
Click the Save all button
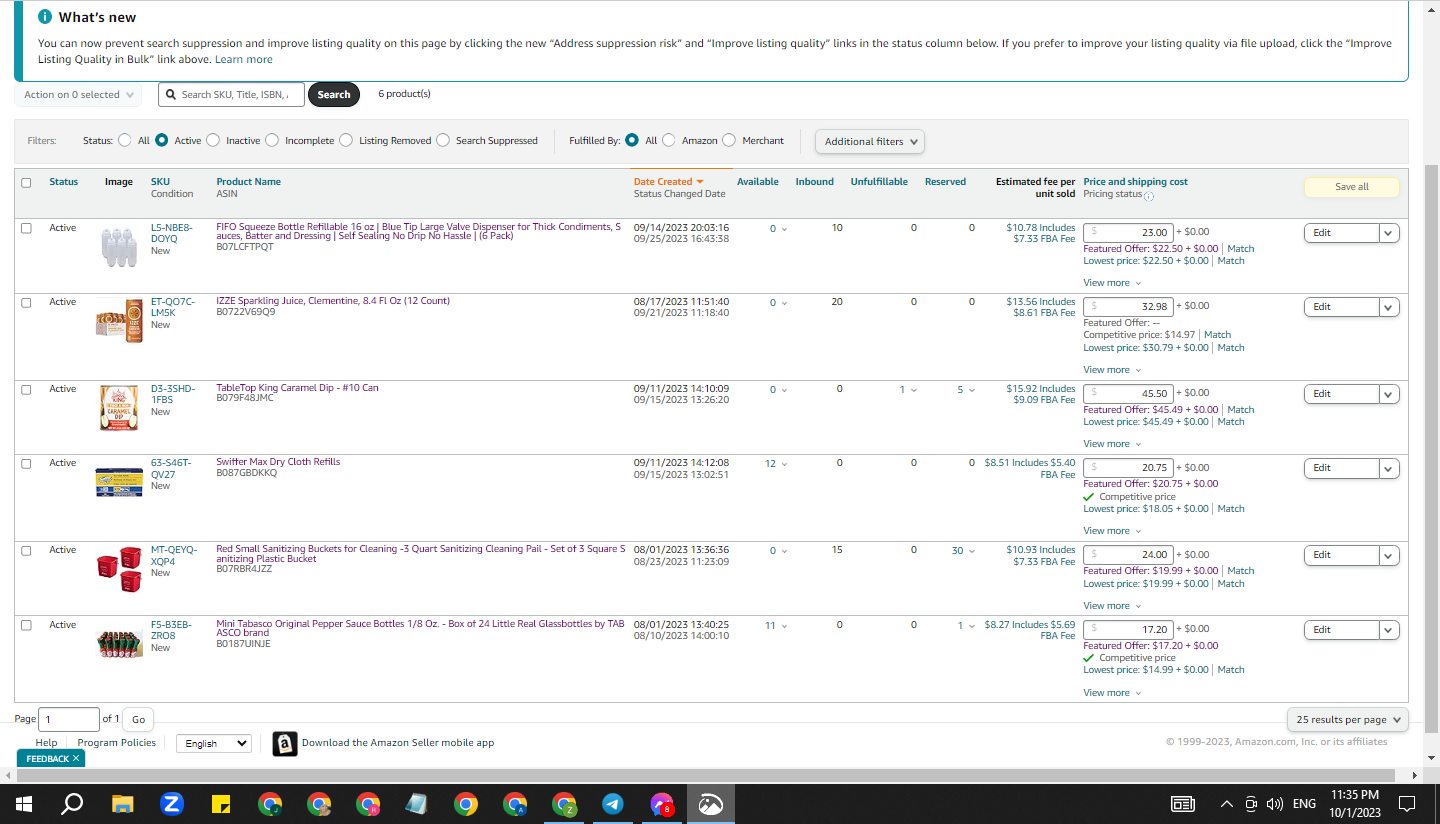(x=1352, y=187)
